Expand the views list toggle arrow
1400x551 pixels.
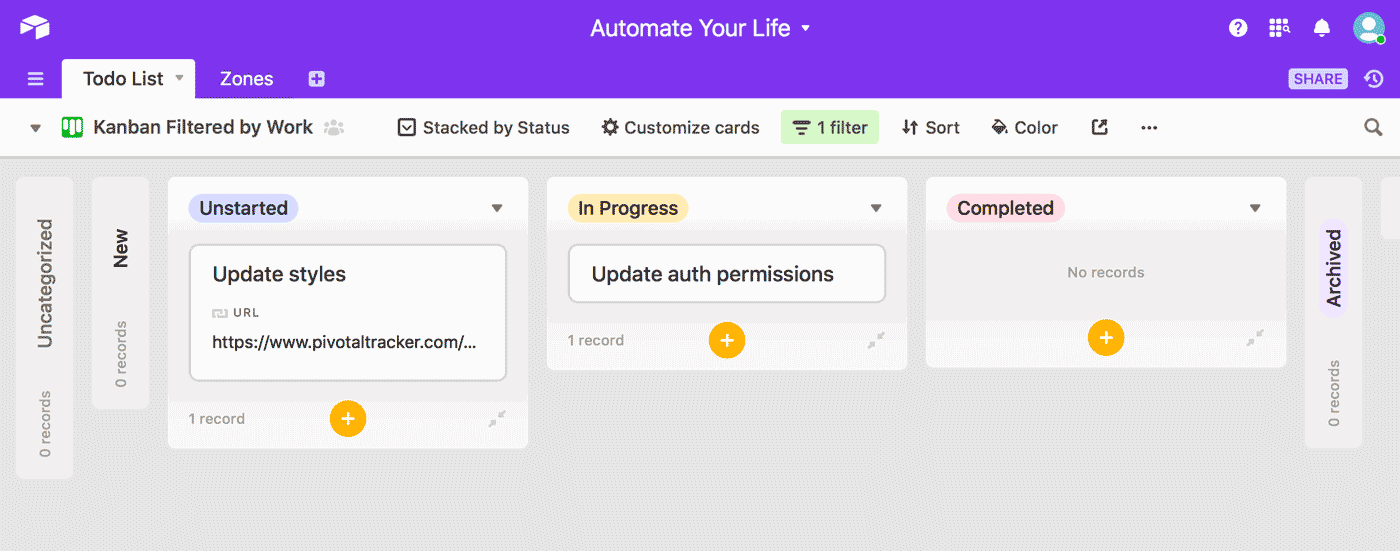[x=36, y=128]
